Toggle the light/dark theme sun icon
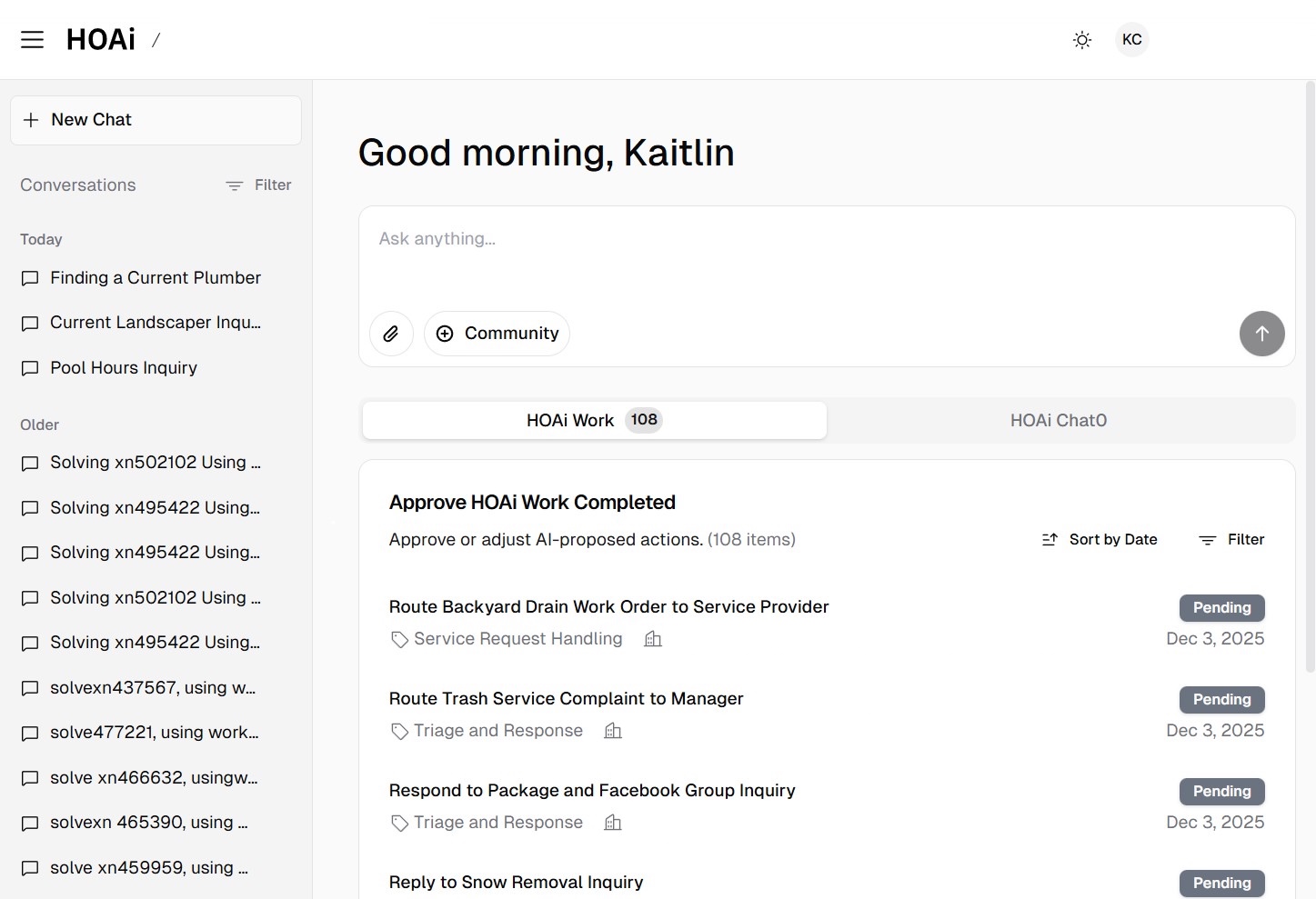Viewport: 1316px width, 899px height. coord(1081,40)
